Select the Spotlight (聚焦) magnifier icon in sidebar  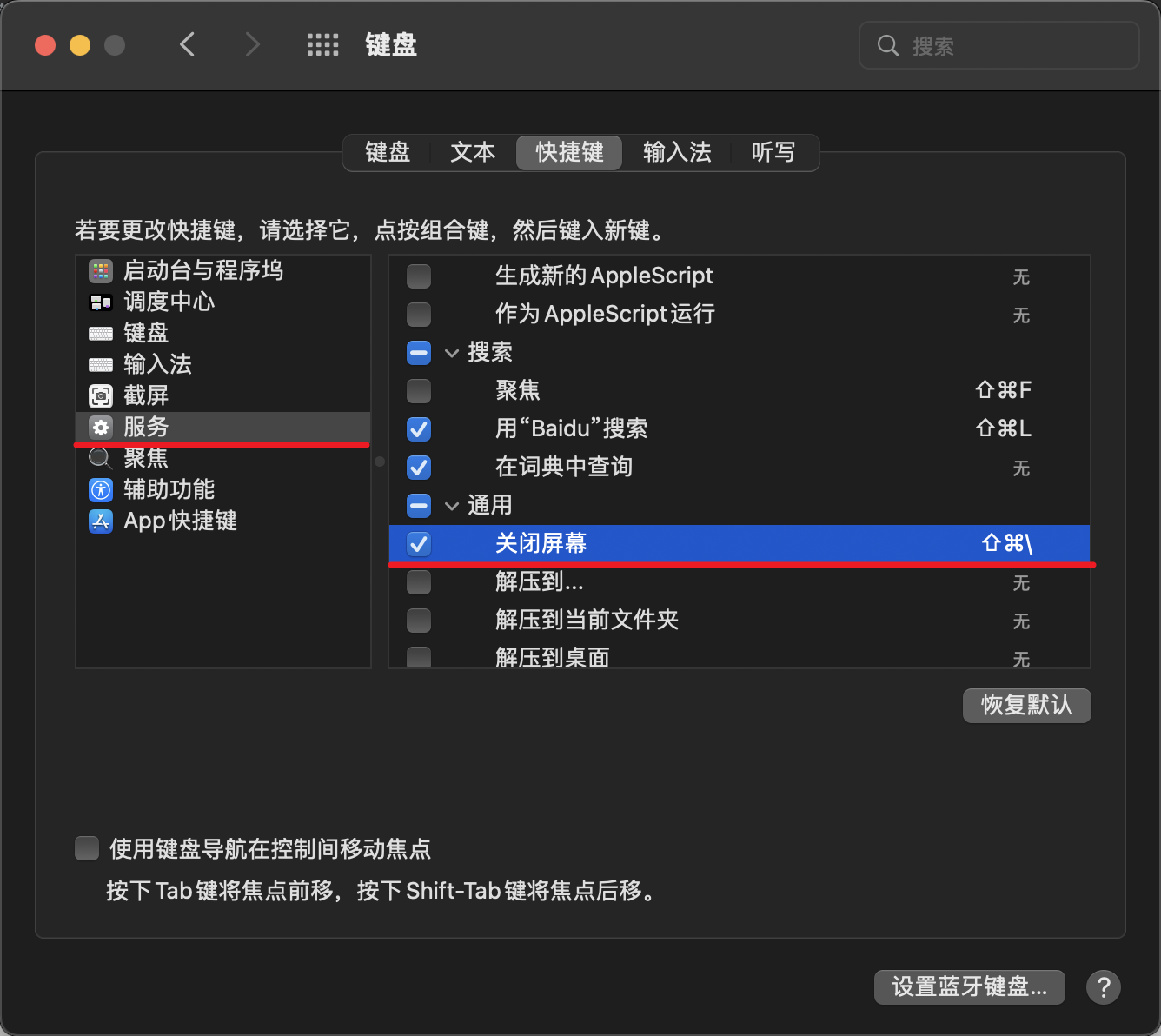pyautogui.click(x=101, y=458)
